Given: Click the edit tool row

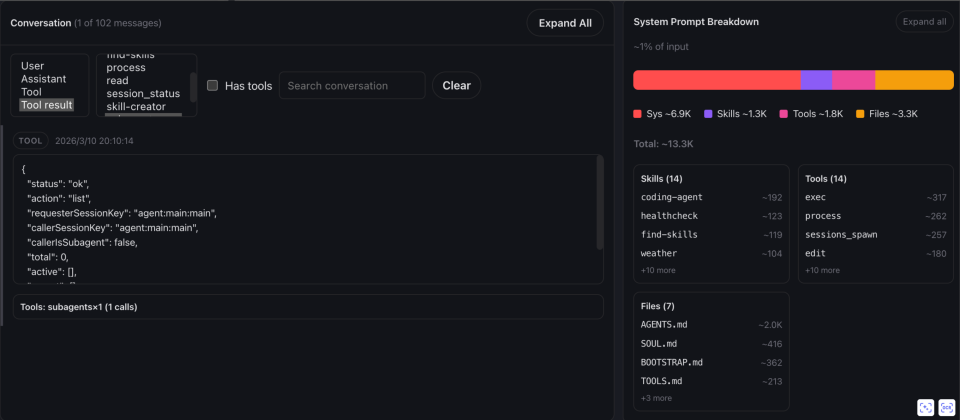Looking at the screenshot, I should pyautogui.click(x=876, y=253).
